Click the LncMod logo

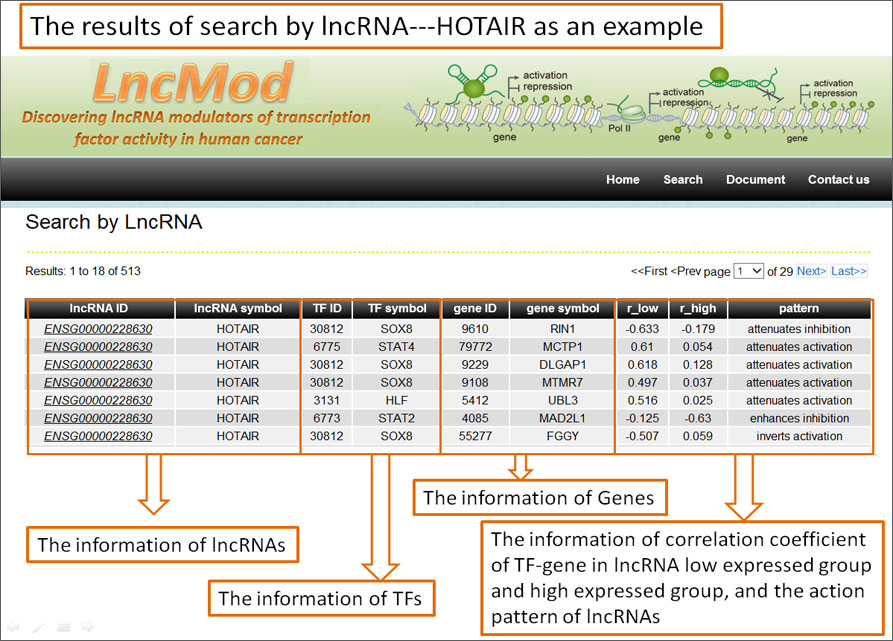pos(194,85)
